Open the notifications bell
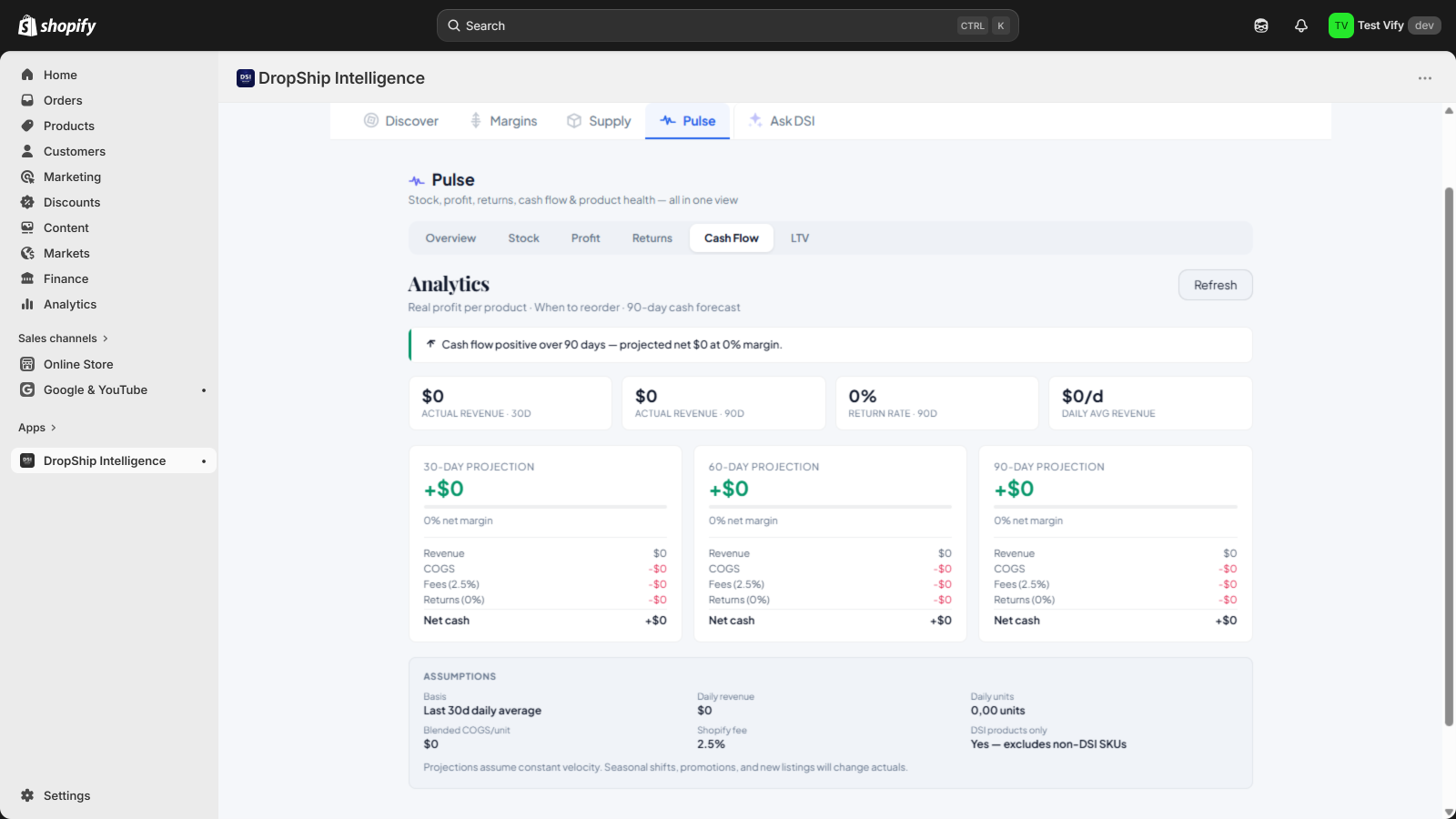Viewport: 1456px width, 819px height. point(1301,25)
